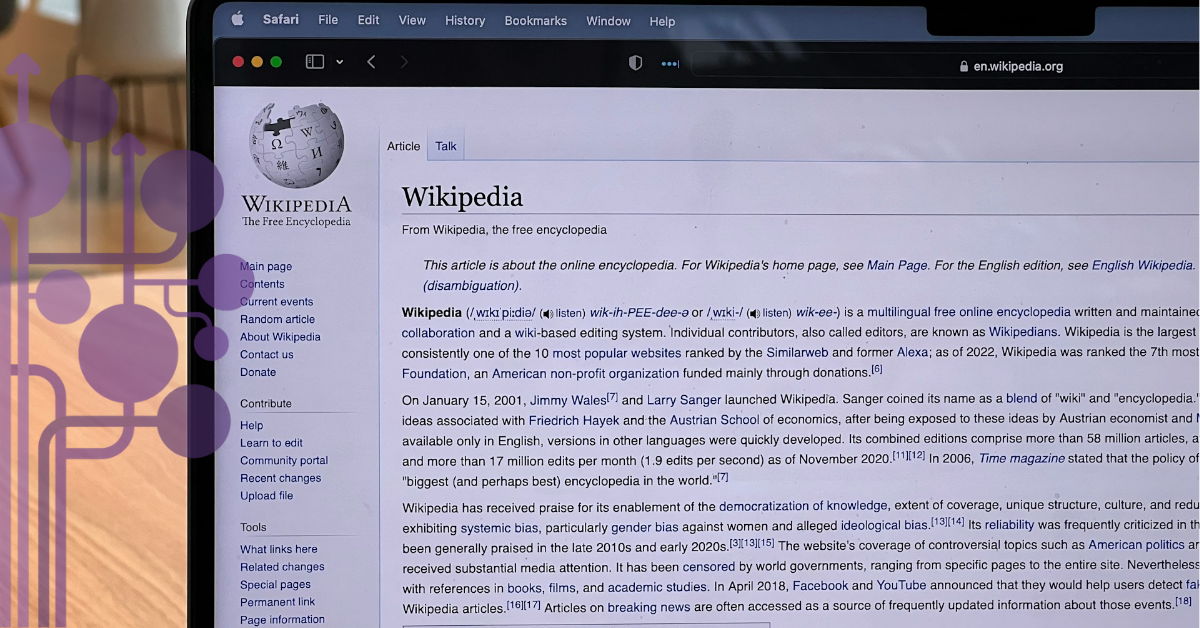Image resolution: width=1200 pixels, height=628 pixels.
Task: Open the most popular websites link
Action: pyautogui.click(x=617, y=353)
